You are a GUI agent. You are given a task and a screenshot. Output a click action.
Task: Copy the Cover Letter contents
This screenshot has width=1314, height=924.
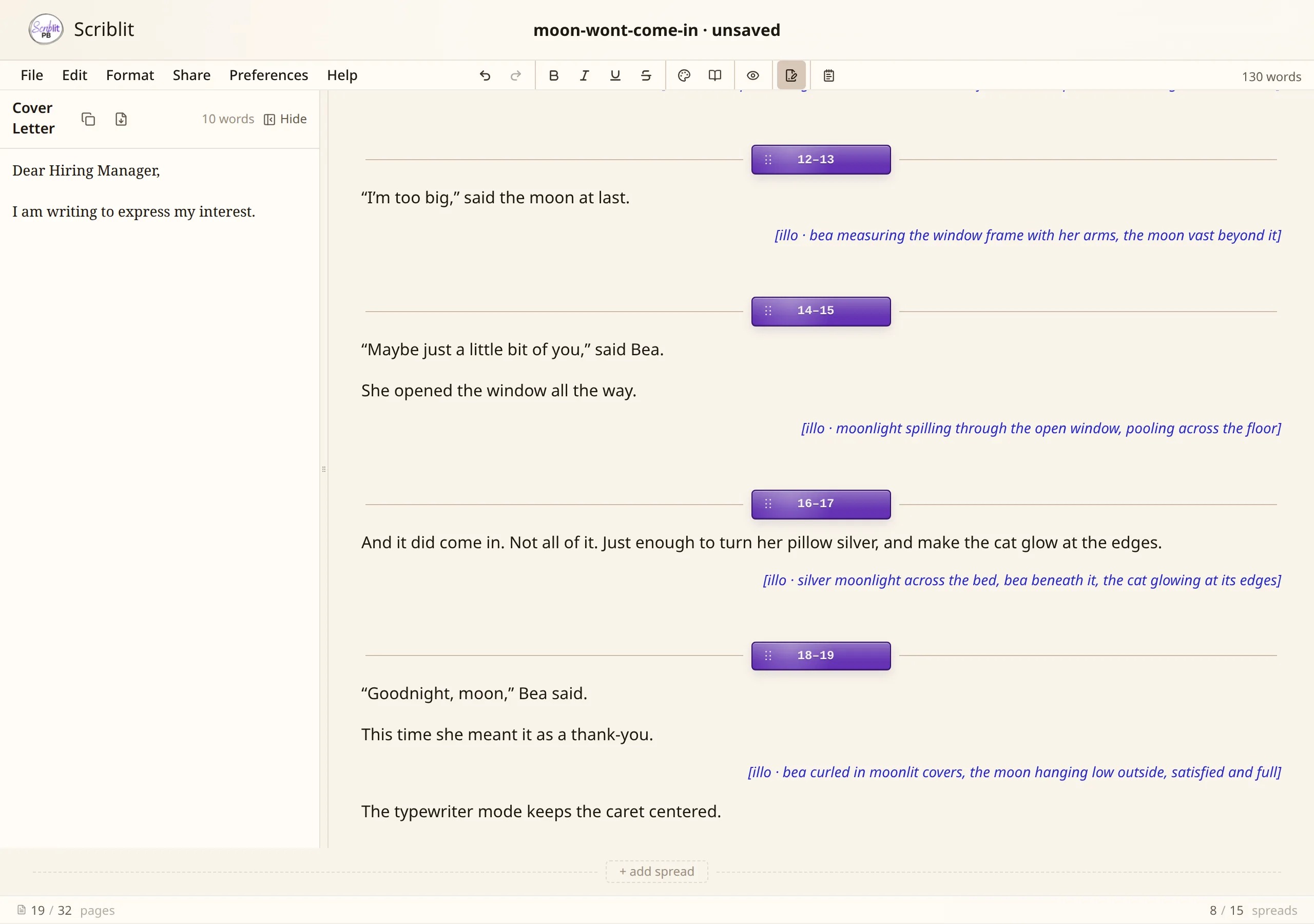pyautogui.click(x=88, y=119)
